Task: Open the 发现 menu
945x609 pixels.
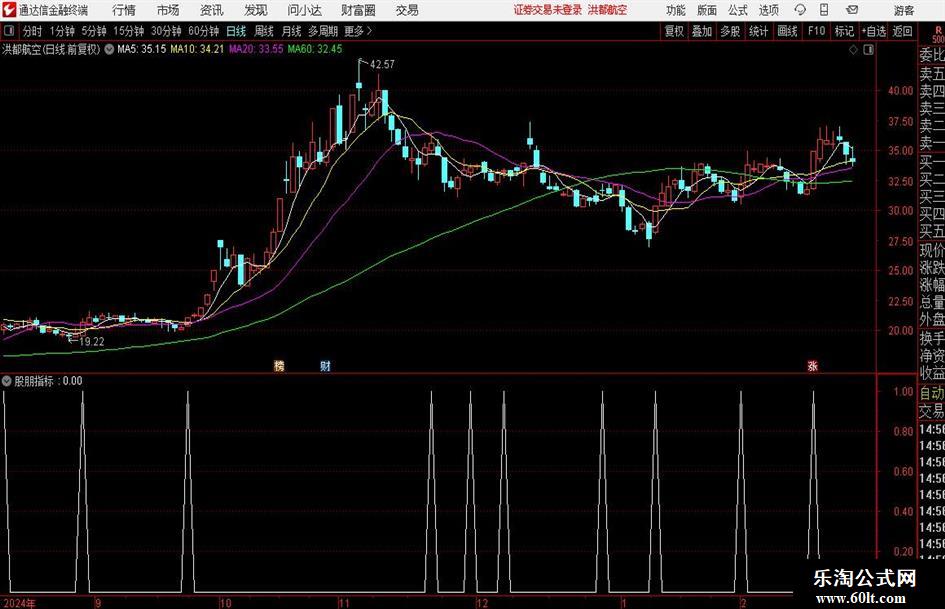Action: (x=256, y=10)
